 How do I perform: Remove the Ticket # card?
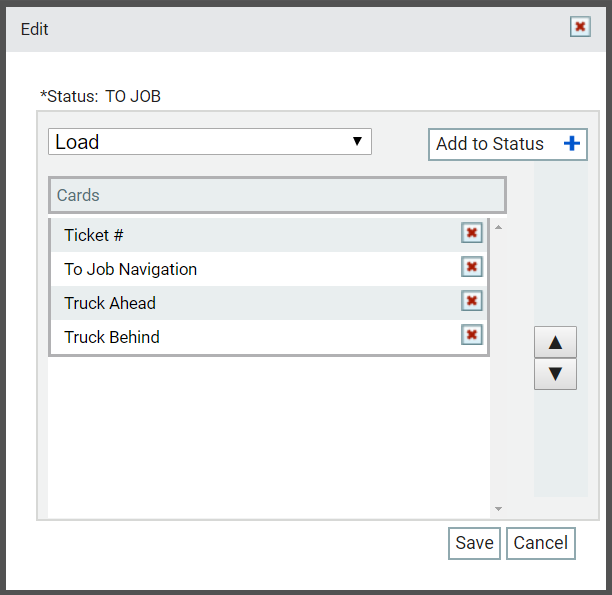coord(471,233)
